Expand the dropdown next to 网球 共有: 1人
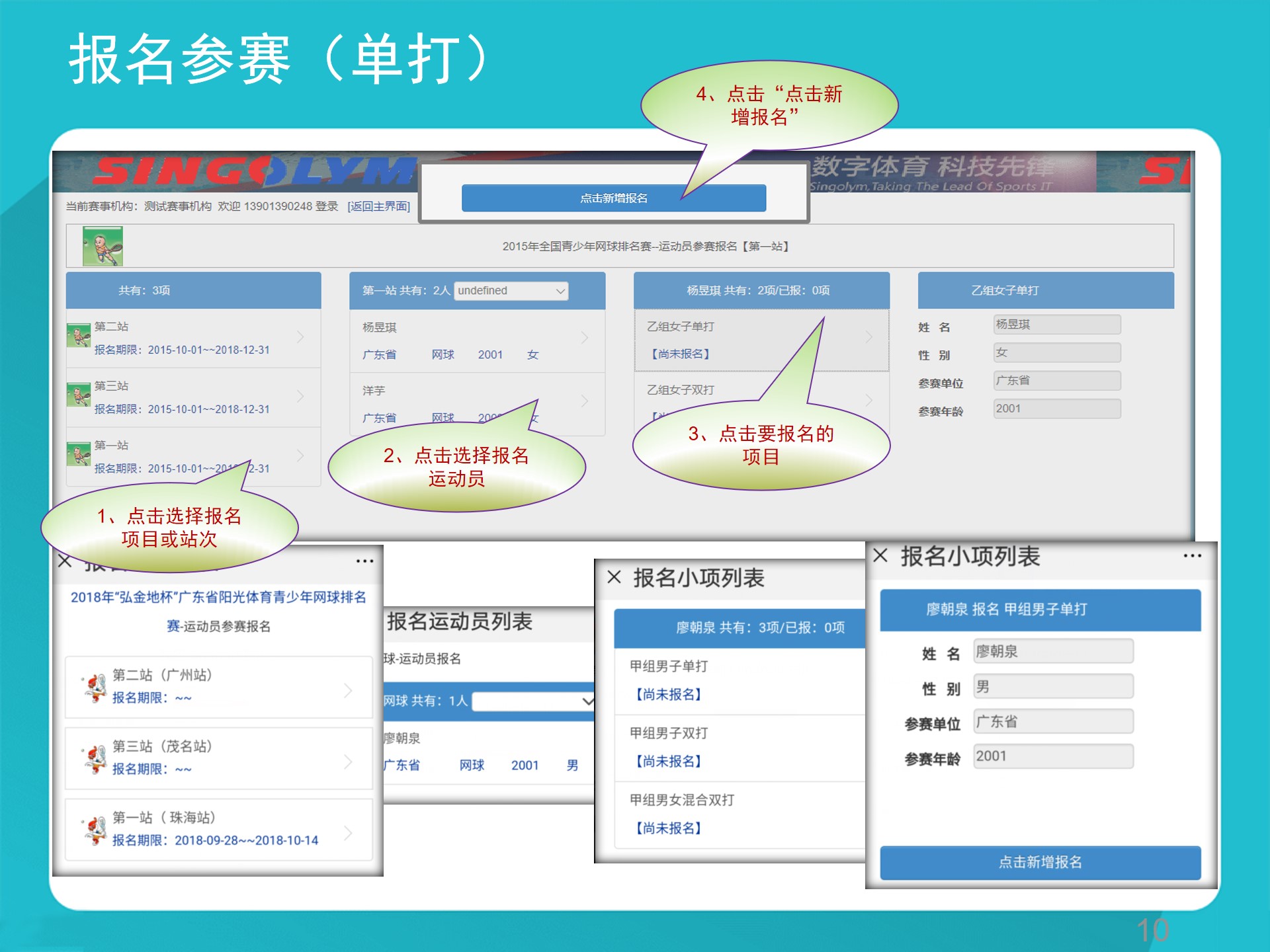 pyautogui.click(x=533, y=701)
